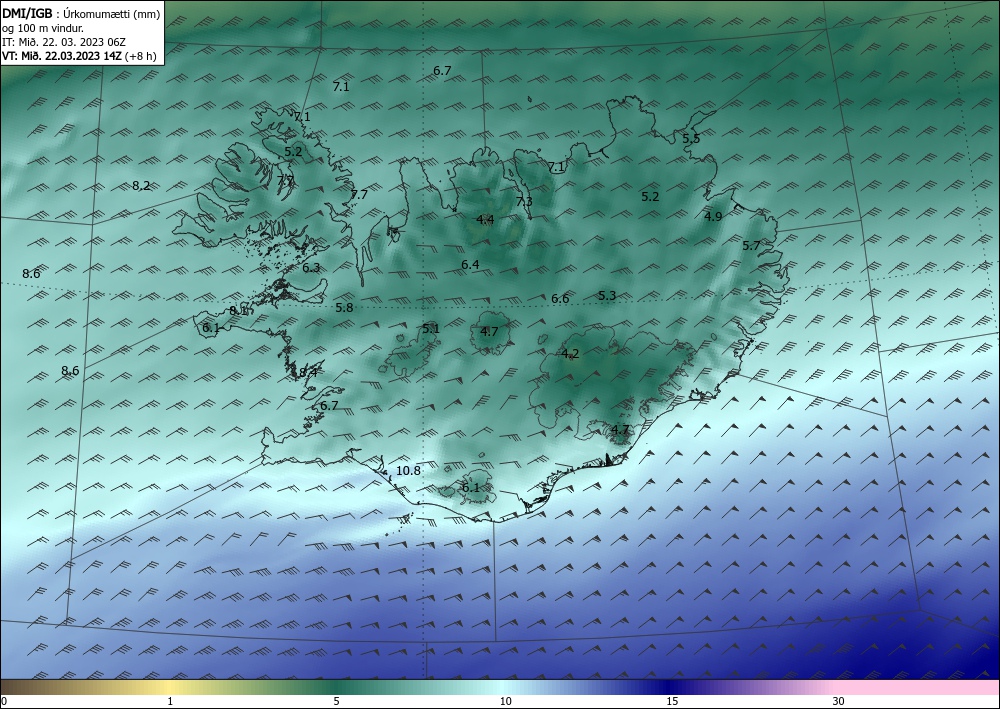Select the 4.2 value label
This screenshot has width=1000, height=709.
570,354
